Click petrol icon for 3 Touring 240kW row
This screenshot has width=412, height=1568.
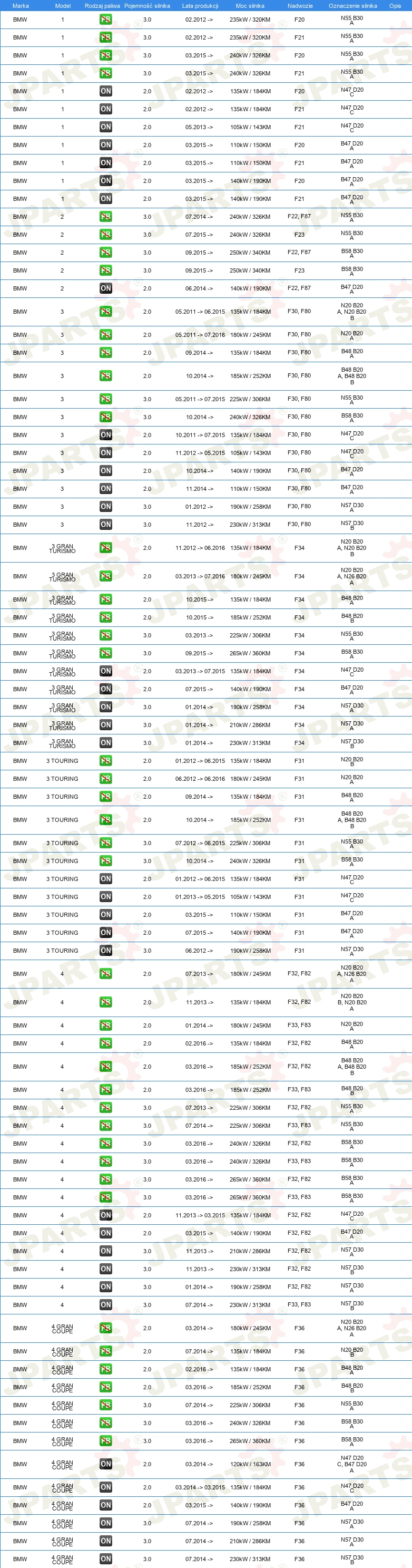(105, 862)
